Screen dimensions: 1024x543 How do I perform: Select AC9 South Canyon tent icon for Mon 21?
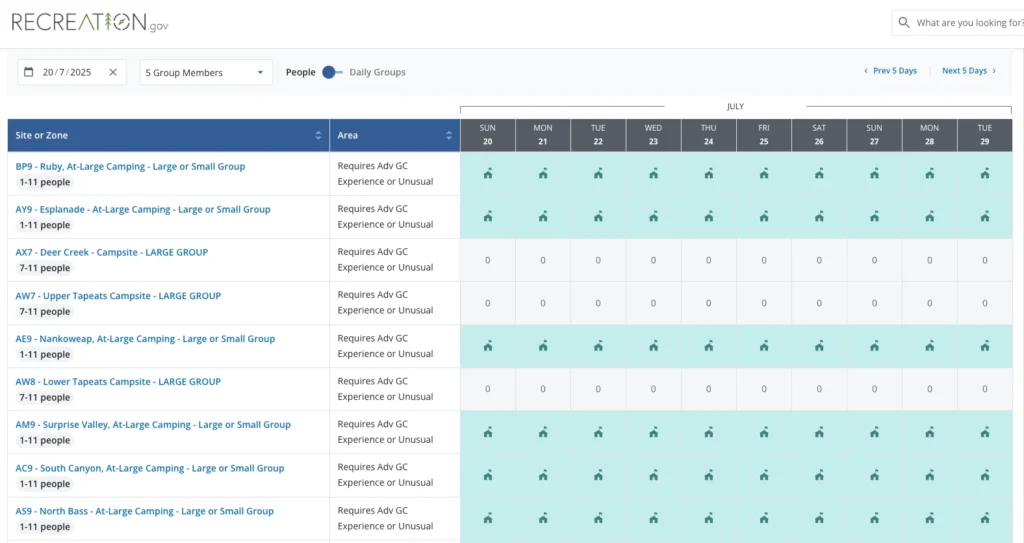543,476
